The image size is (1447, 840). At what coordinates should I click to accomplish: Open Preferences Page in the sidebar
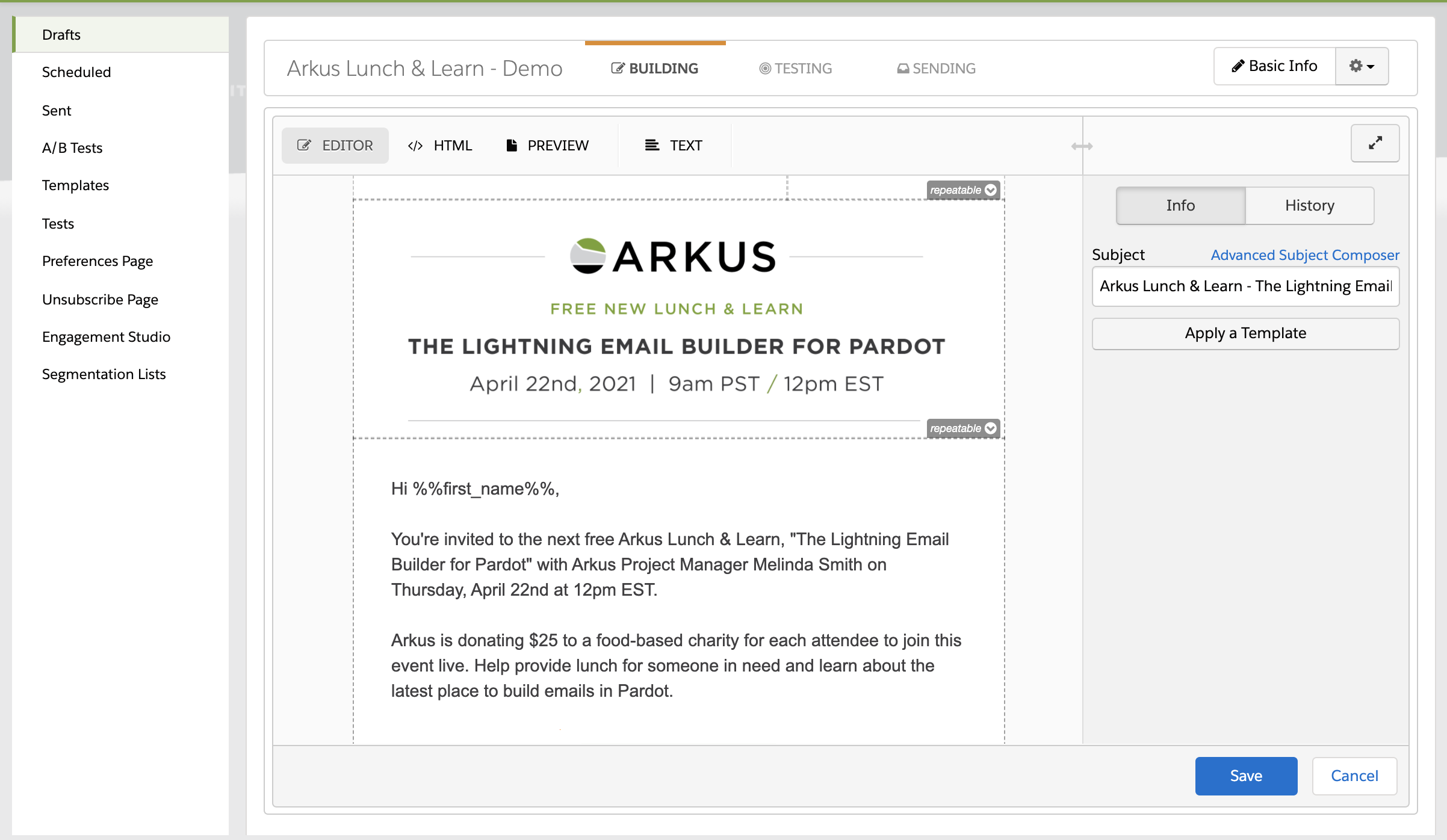(x=120, y=261)
